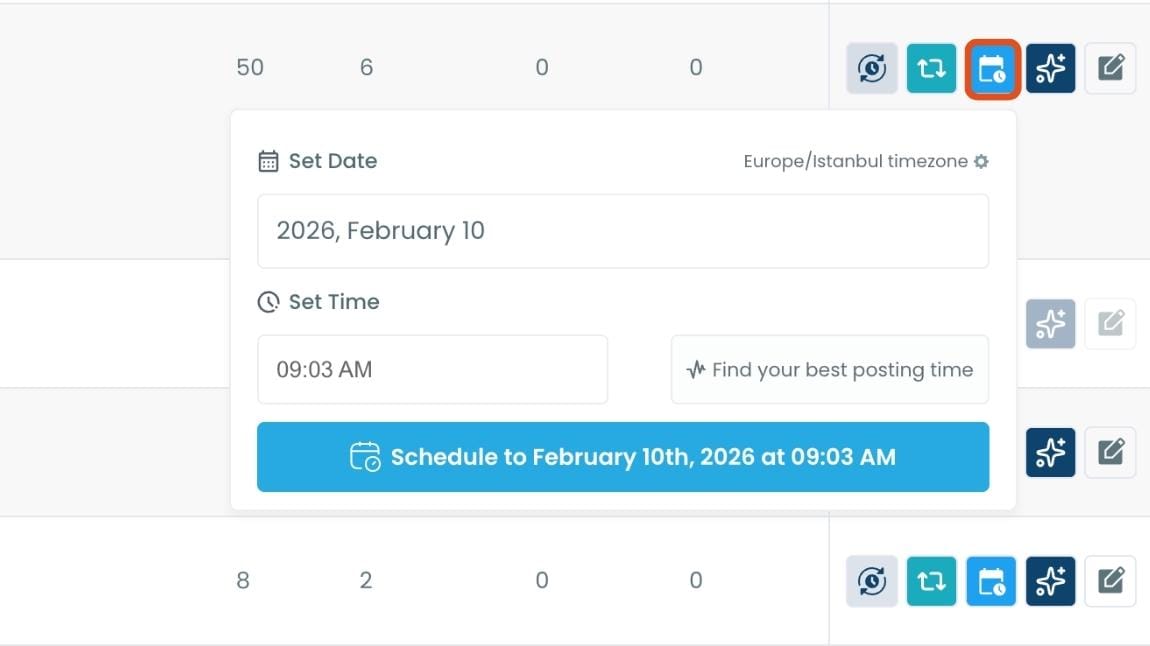Image resolution: width=1150 pixels, height=646 pixels.
Task: Click Find your best posting time
Action: click(x=829, y=369)
